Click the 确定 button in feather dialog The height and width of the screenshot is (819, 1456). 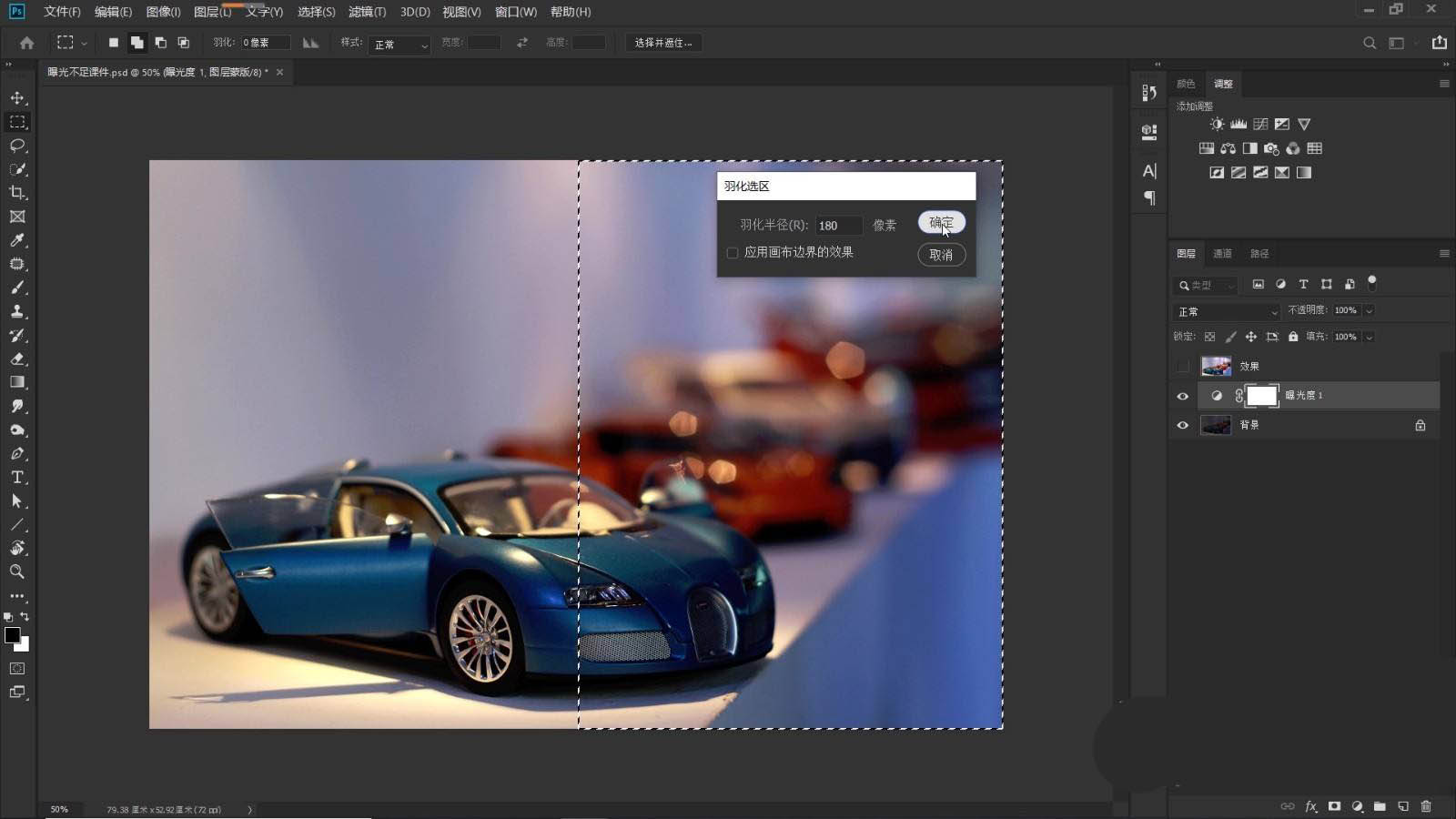pyautogui.click(x=941, y=223)
